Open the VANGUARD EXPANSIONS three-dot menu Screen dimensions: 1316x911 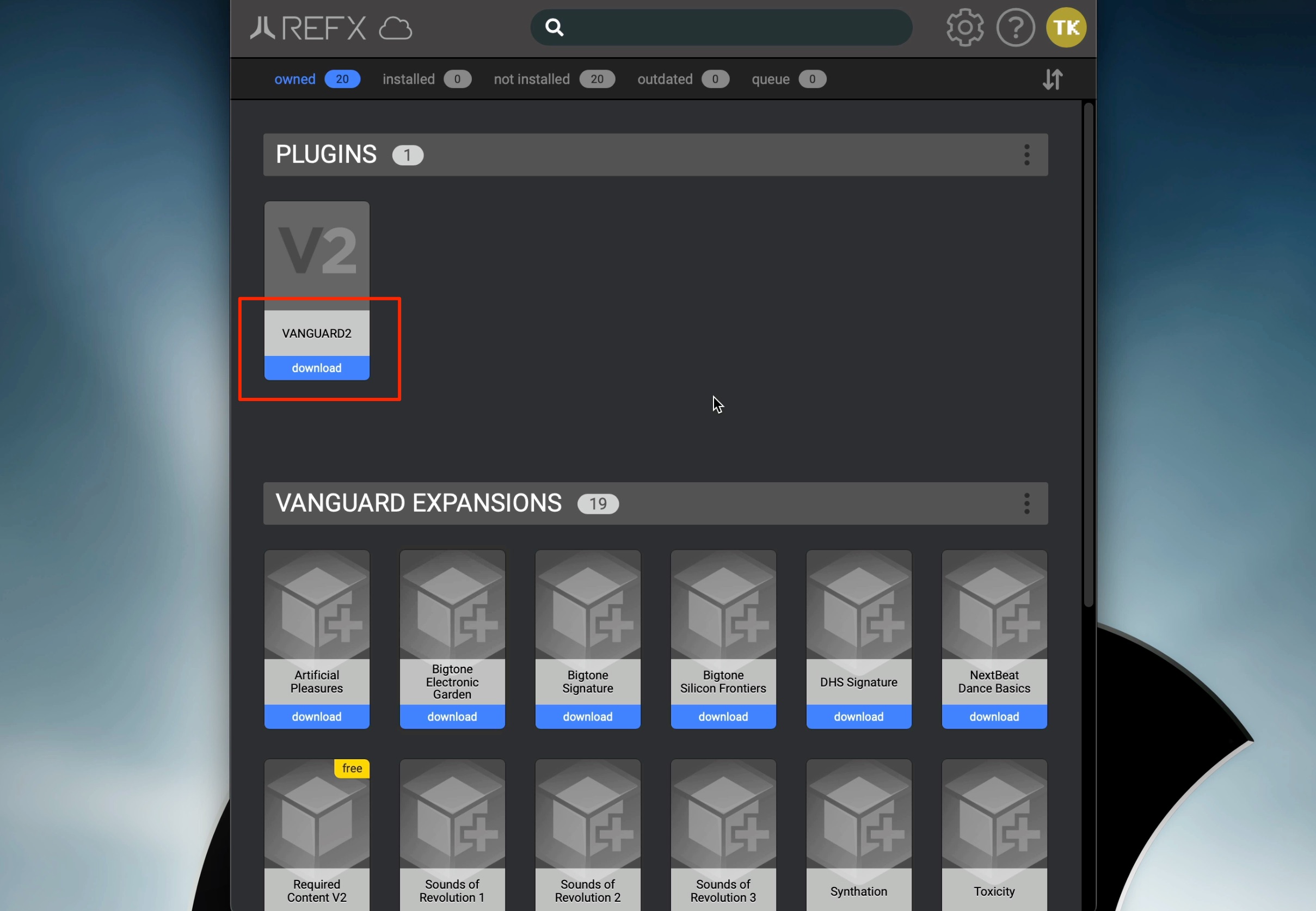pos(1026,503)
